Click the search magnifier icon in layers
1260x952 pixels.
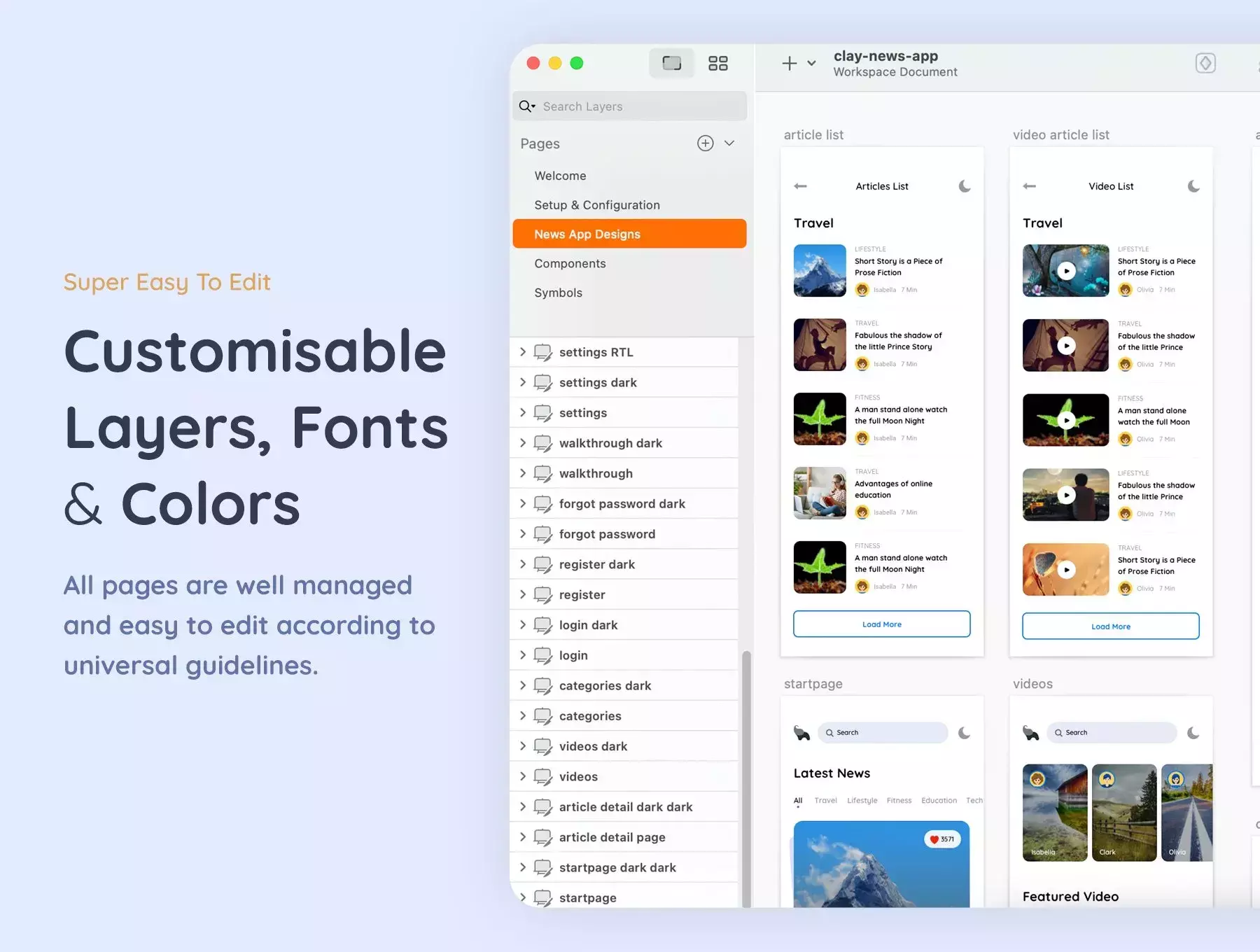[x=526, y=106]
